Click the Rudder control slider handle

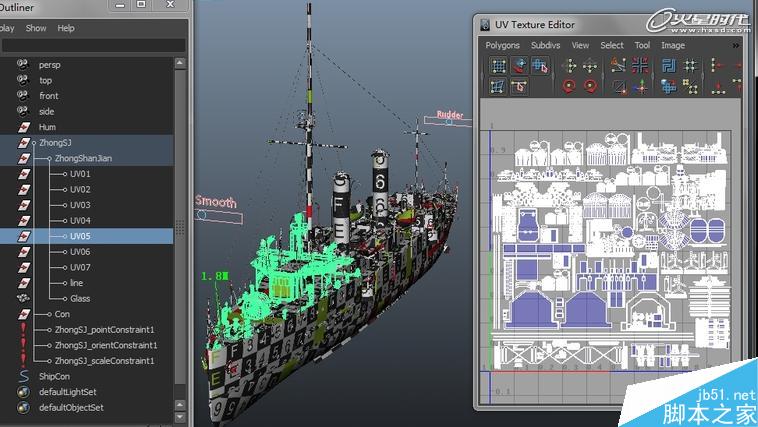449,122
